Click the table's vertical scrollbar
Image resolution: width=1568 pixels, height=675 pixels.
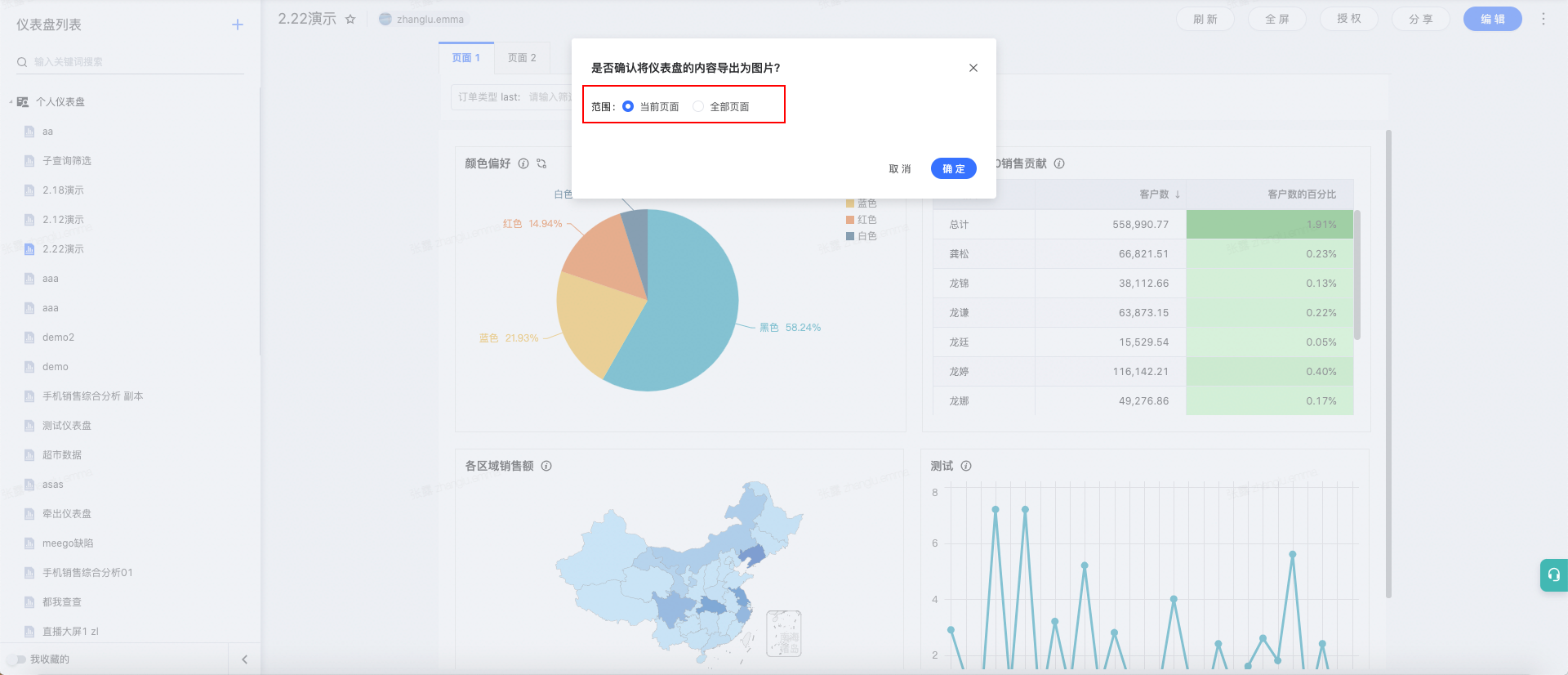(x=1357, y=275)
